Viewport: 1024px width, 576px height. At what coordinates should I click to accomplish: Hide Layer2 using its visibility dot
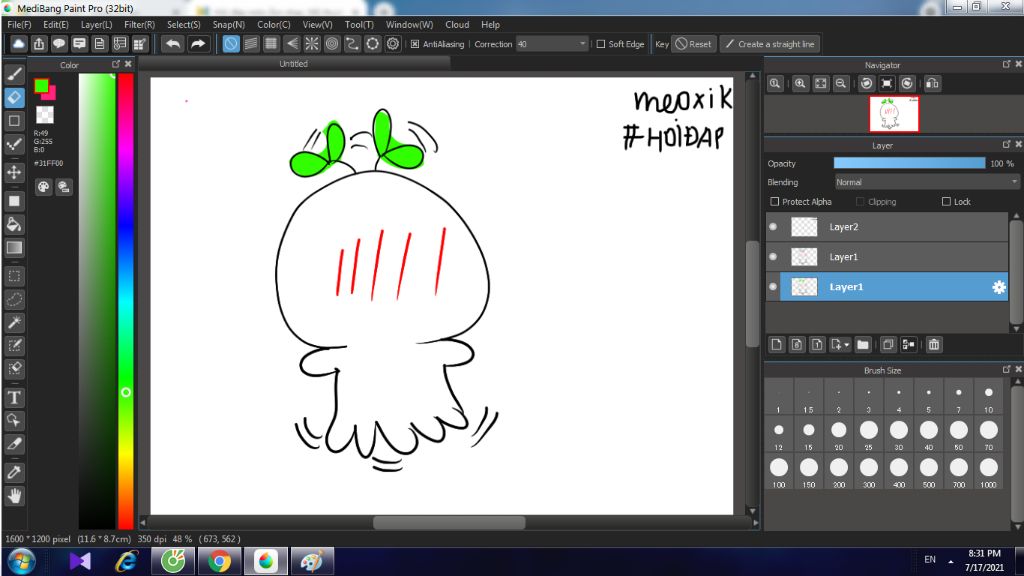[x=773, y=227]
